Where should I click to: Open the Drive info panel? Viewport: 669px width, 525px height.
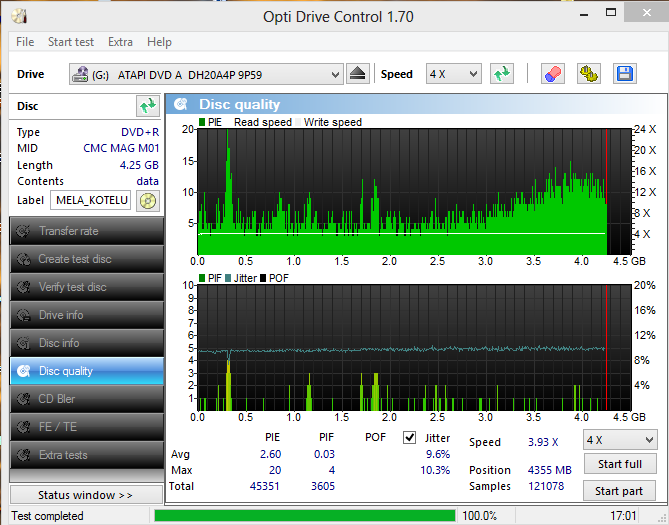click(x=87, y=315)
